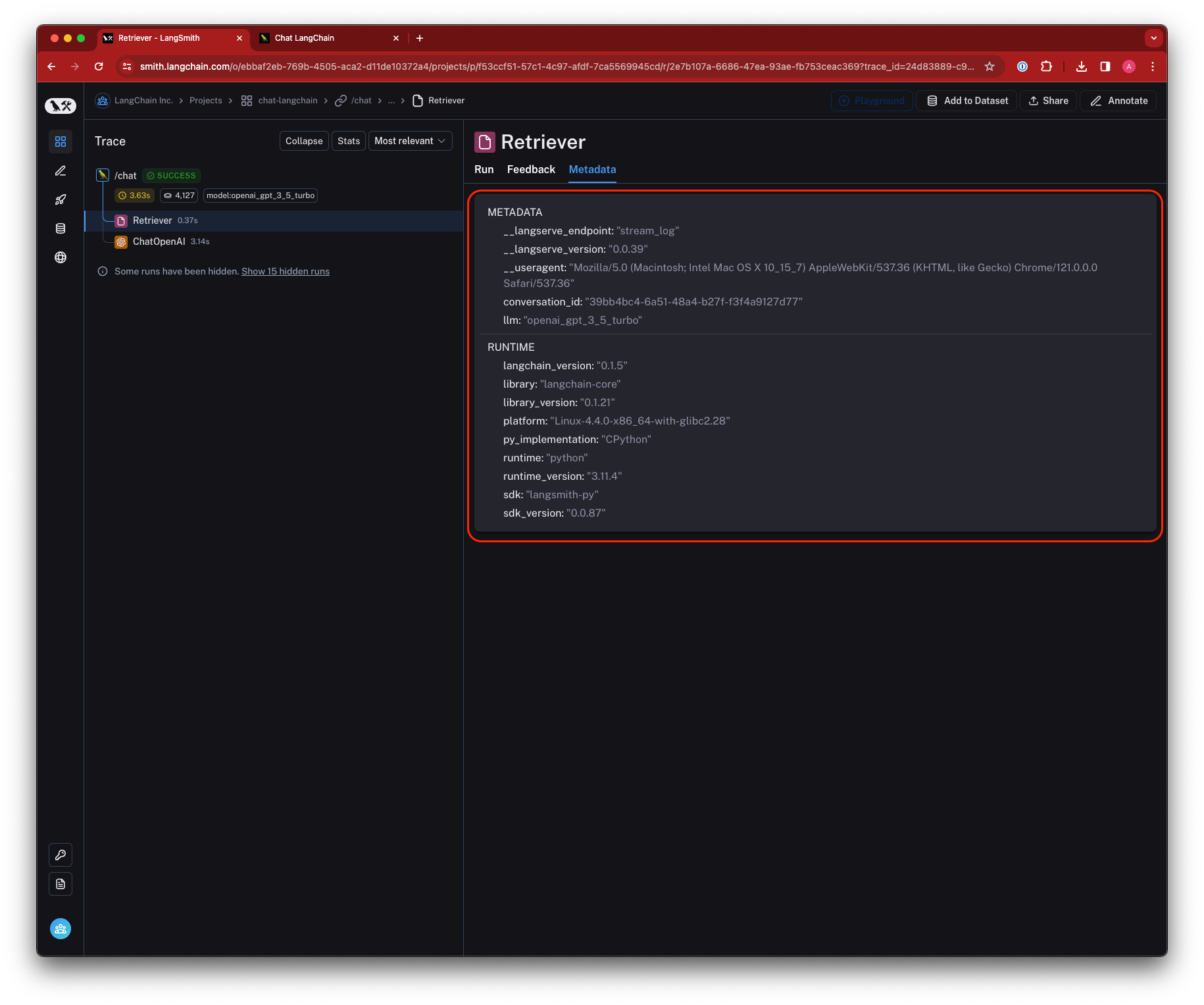
Task: Click the Share button
Action: 1049,101
